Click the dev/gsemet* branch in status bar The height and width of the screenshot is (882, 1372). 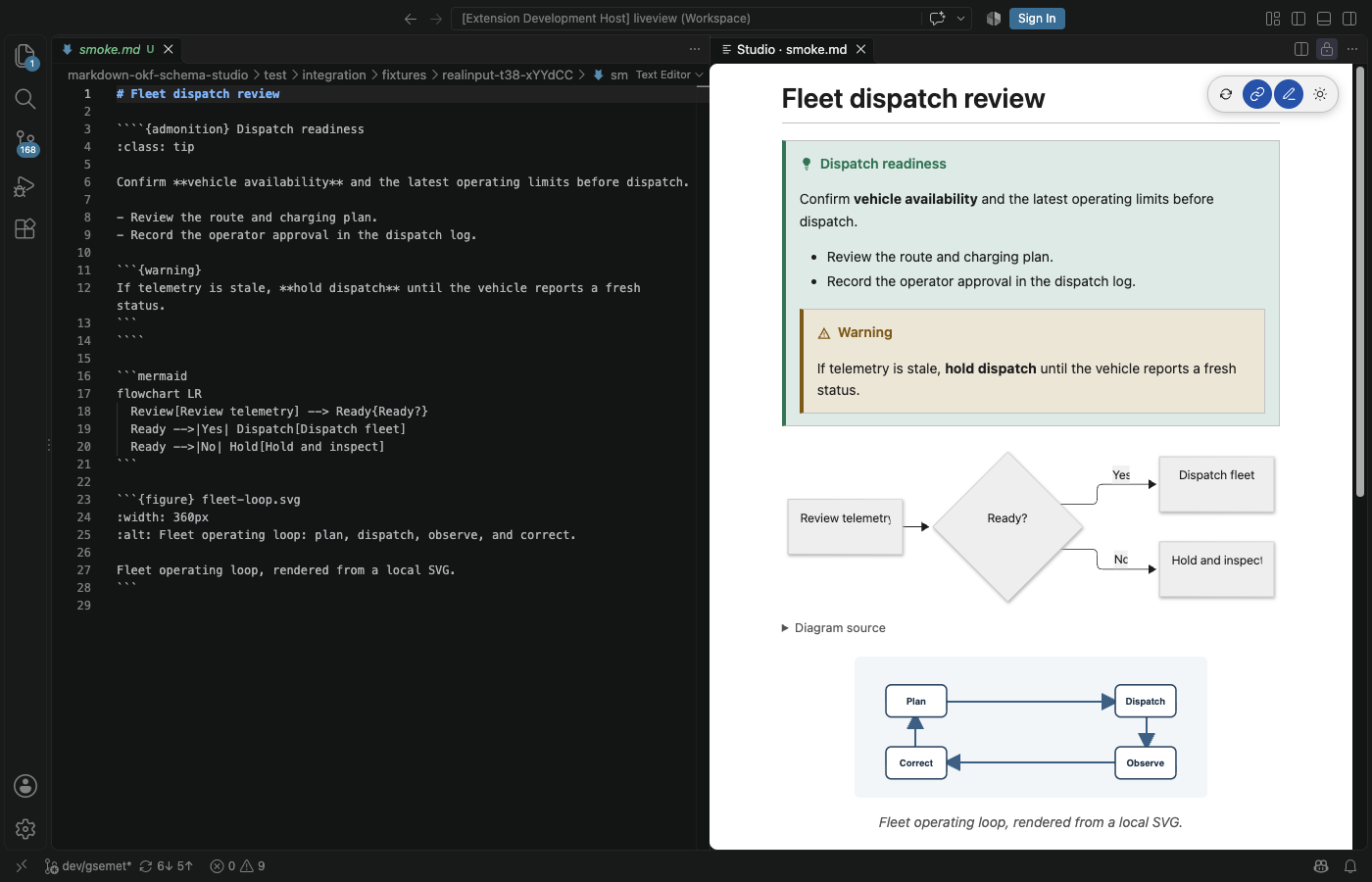pos(88,866)
